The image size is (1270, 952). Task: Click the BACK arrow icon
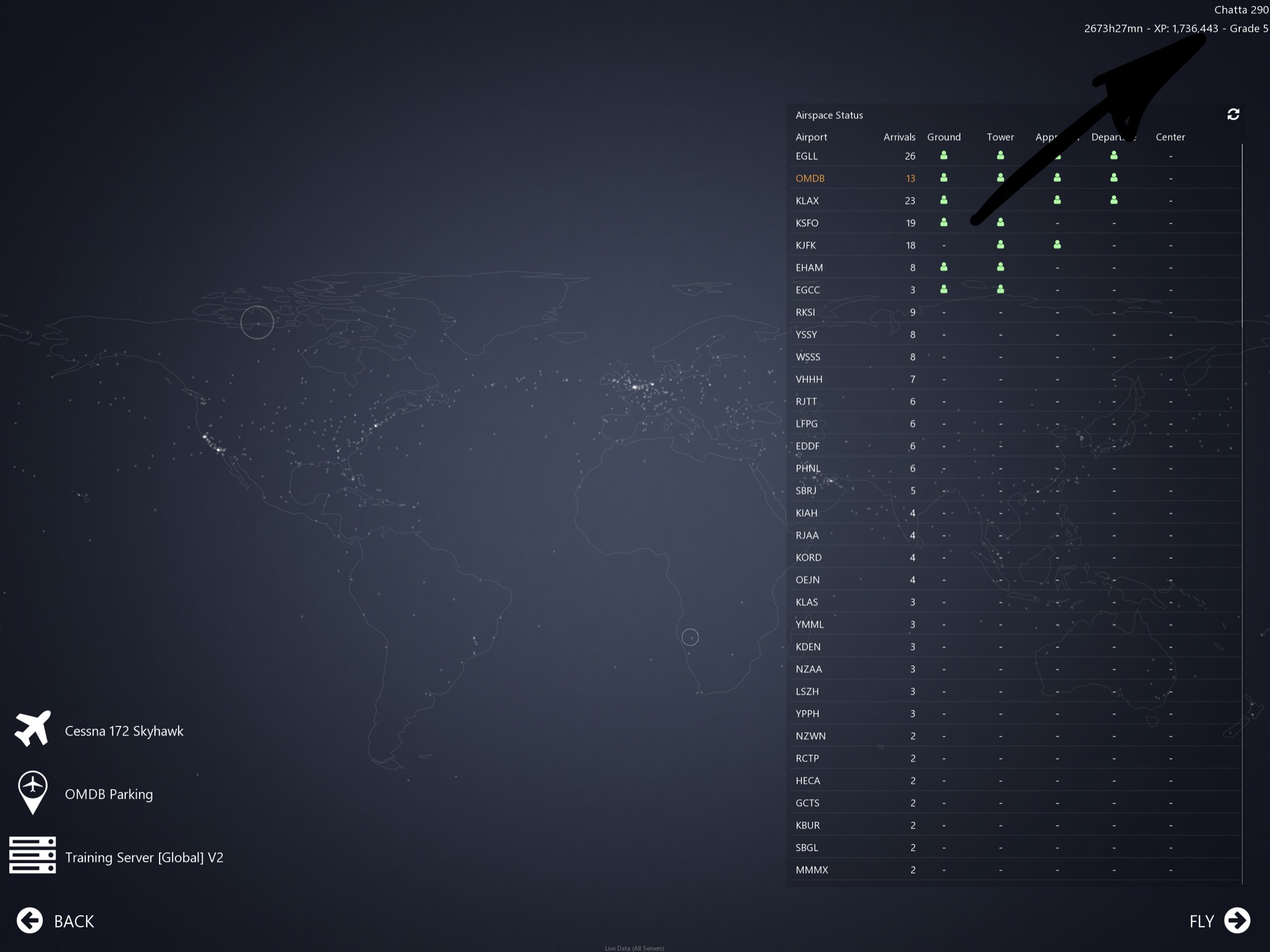(30, 921)
